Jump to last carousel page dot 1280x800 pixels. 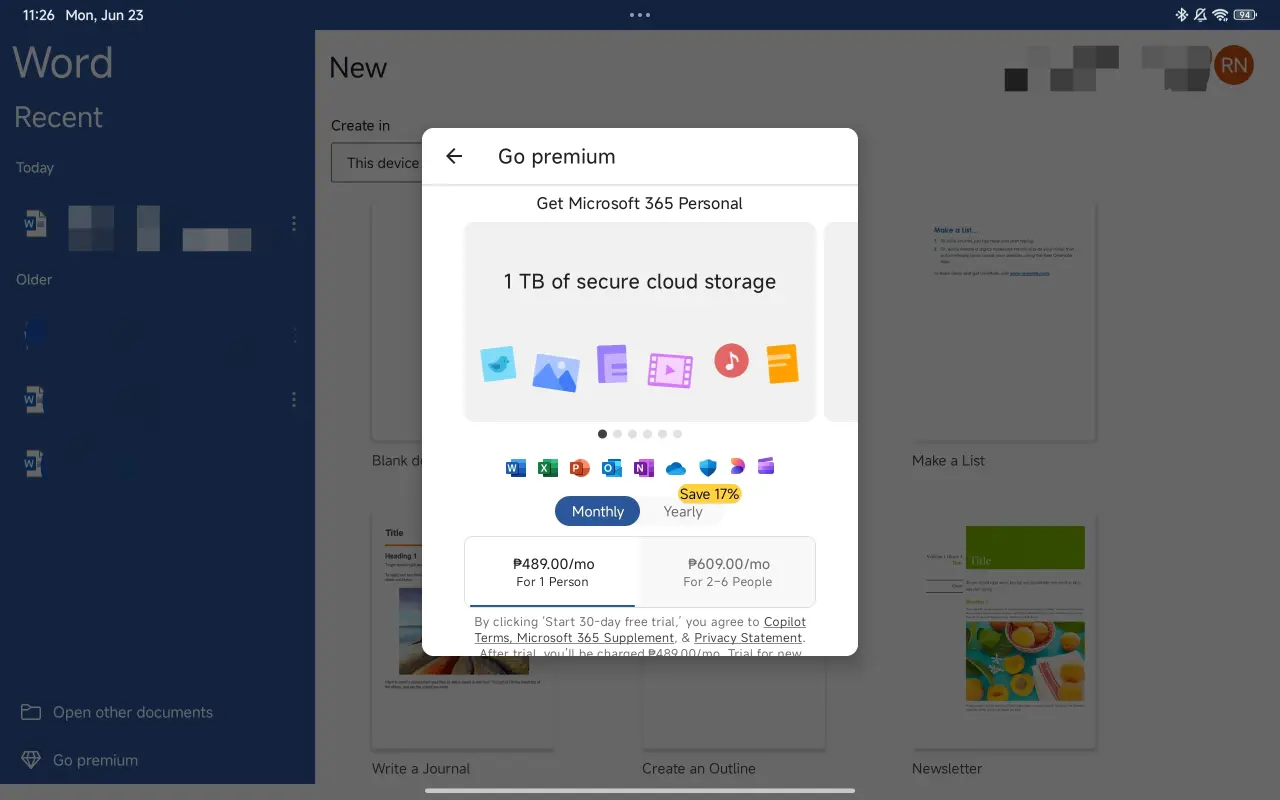(x=677, y=434)
